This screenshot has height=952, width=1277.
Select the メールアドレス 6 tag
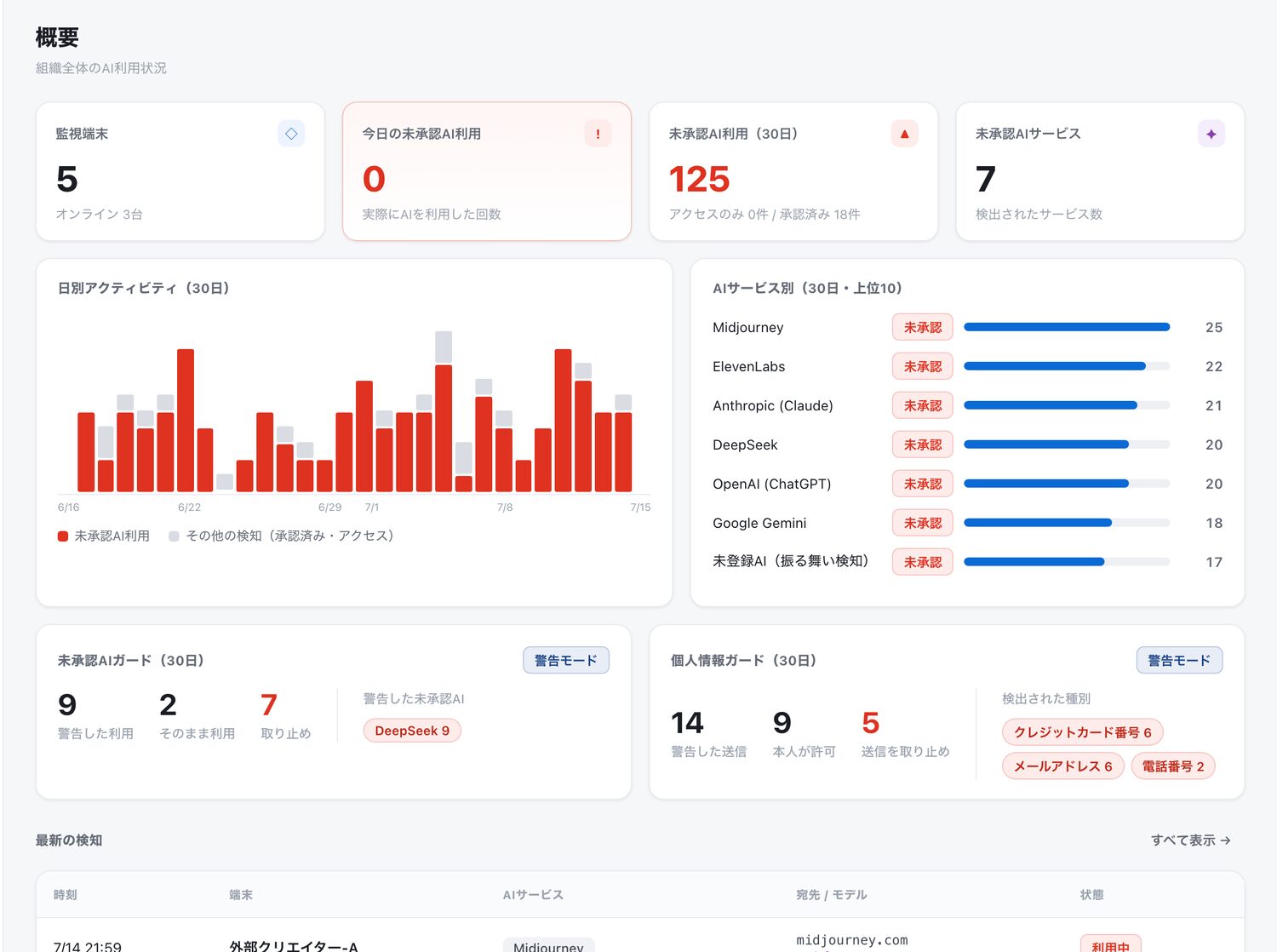click(x=1062, y=766)
